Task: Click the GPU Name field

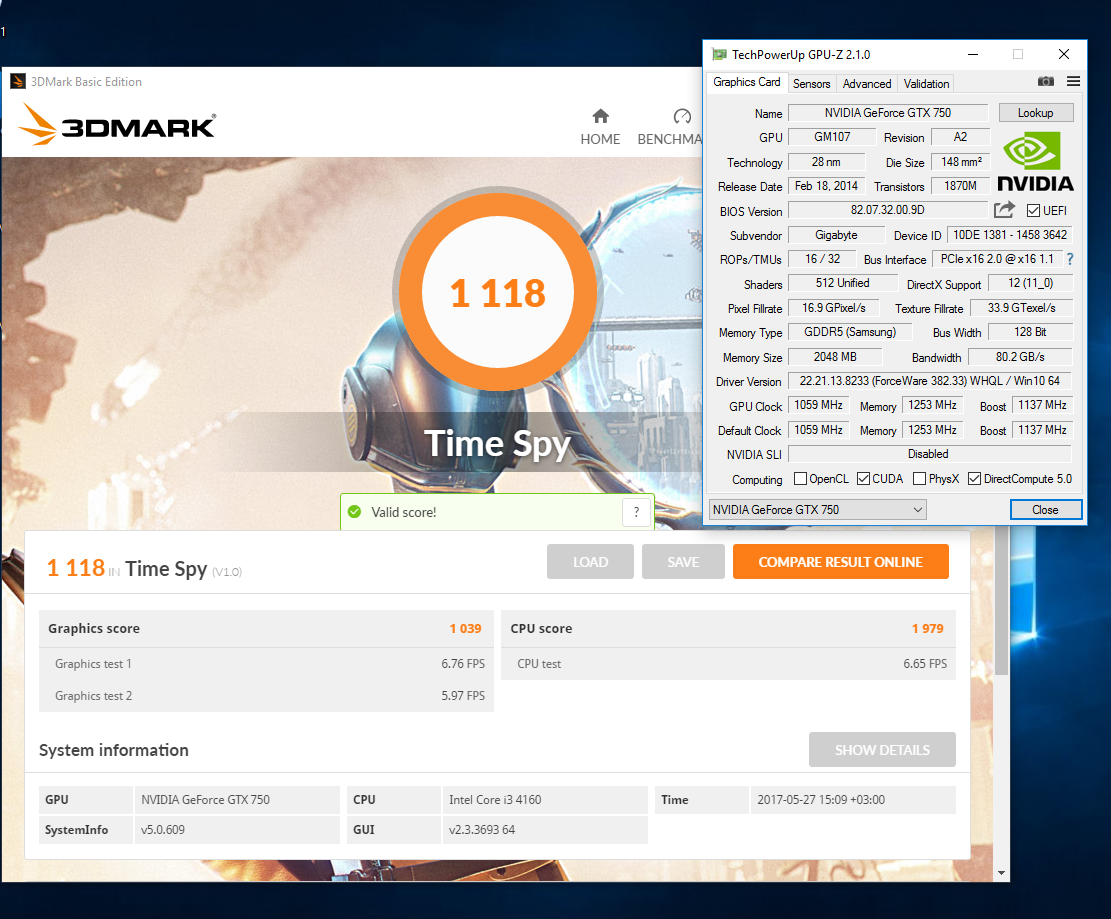Action: pos(888,113)
